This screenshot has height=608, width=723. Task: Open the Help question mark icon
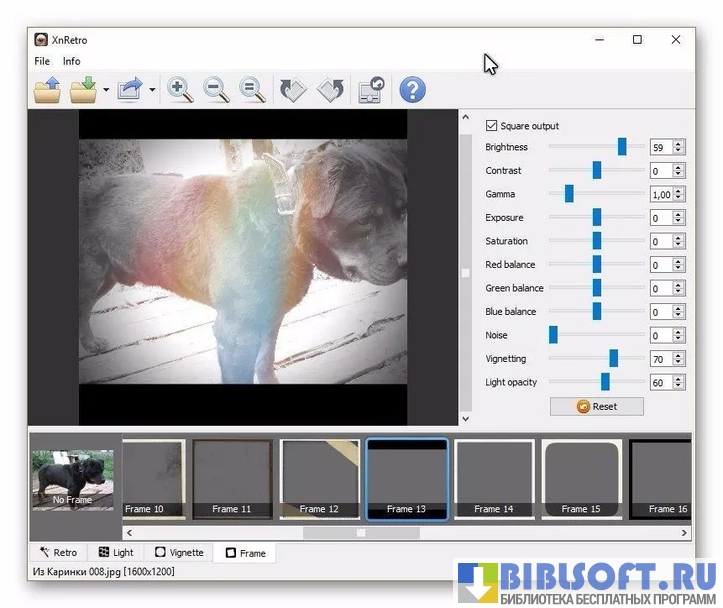coord(412,90)
